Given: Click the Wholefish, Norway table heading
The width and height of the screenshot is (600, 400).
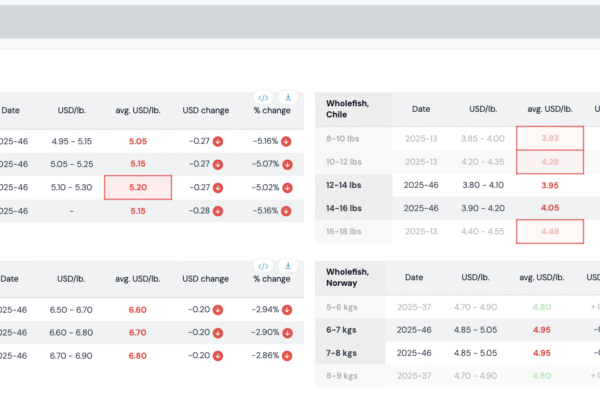Looking at the screenshot, I should click(347, 278).
